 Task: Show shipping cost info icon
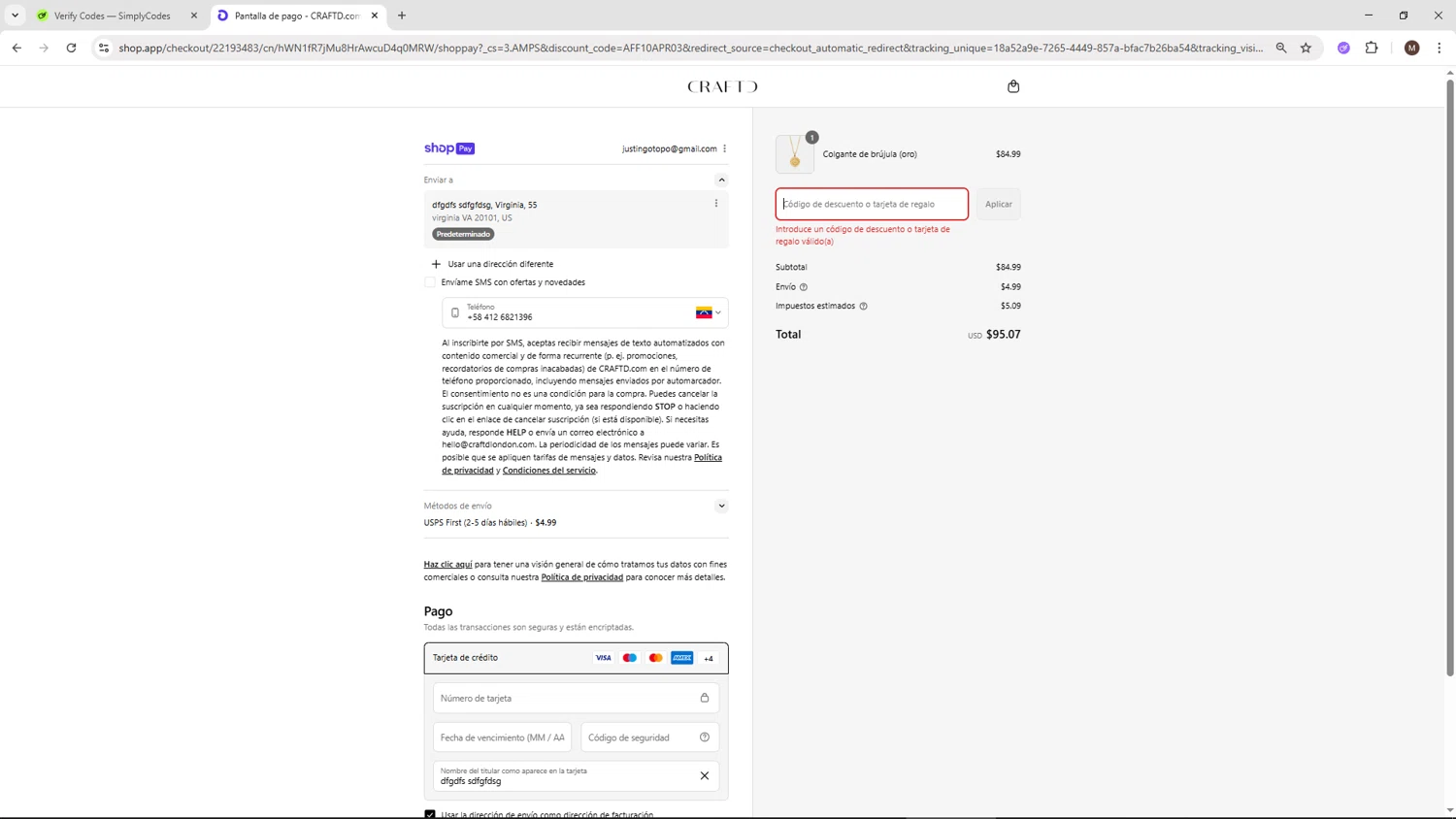point(804,287)
